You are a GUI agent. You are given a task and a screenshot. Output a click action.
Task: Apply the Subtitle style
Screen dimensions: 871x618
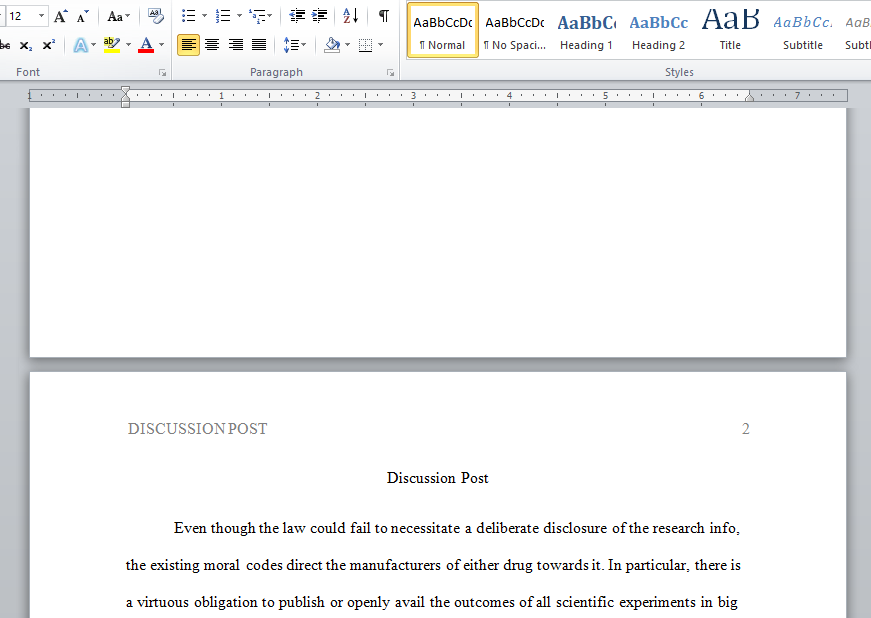pyautogui.click(x=803, y=30)
